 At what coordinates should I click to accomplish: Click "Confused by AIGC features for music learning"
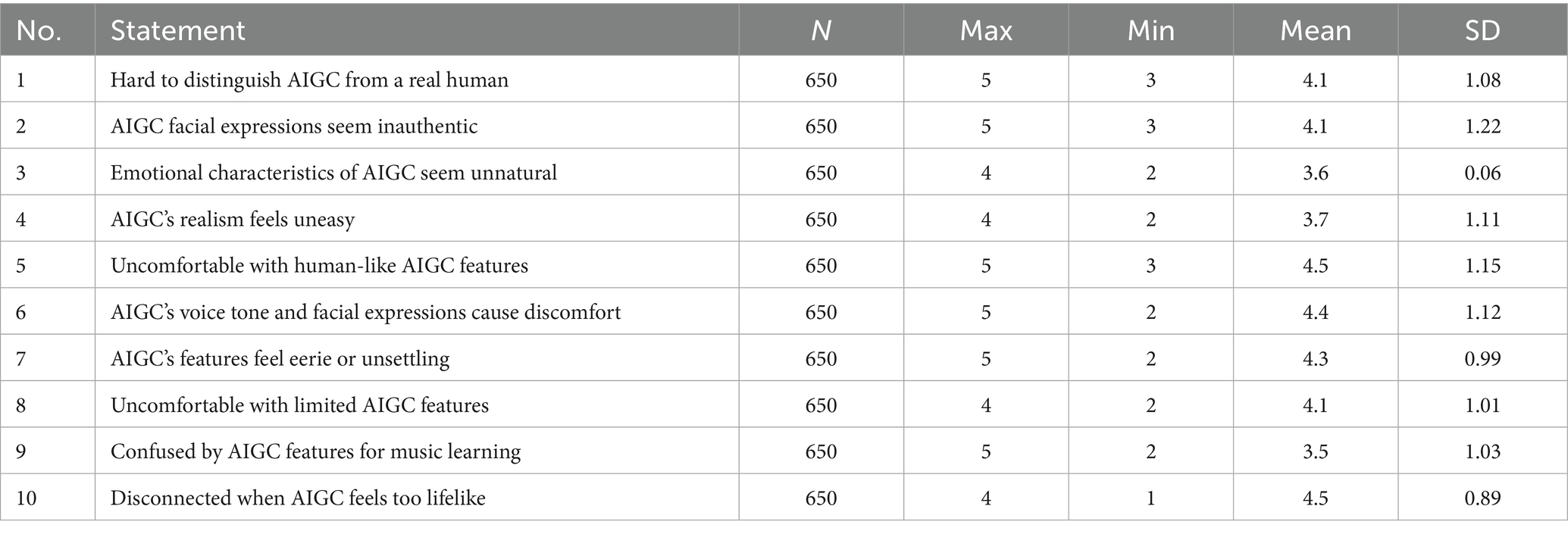click(x=315, y=451)
